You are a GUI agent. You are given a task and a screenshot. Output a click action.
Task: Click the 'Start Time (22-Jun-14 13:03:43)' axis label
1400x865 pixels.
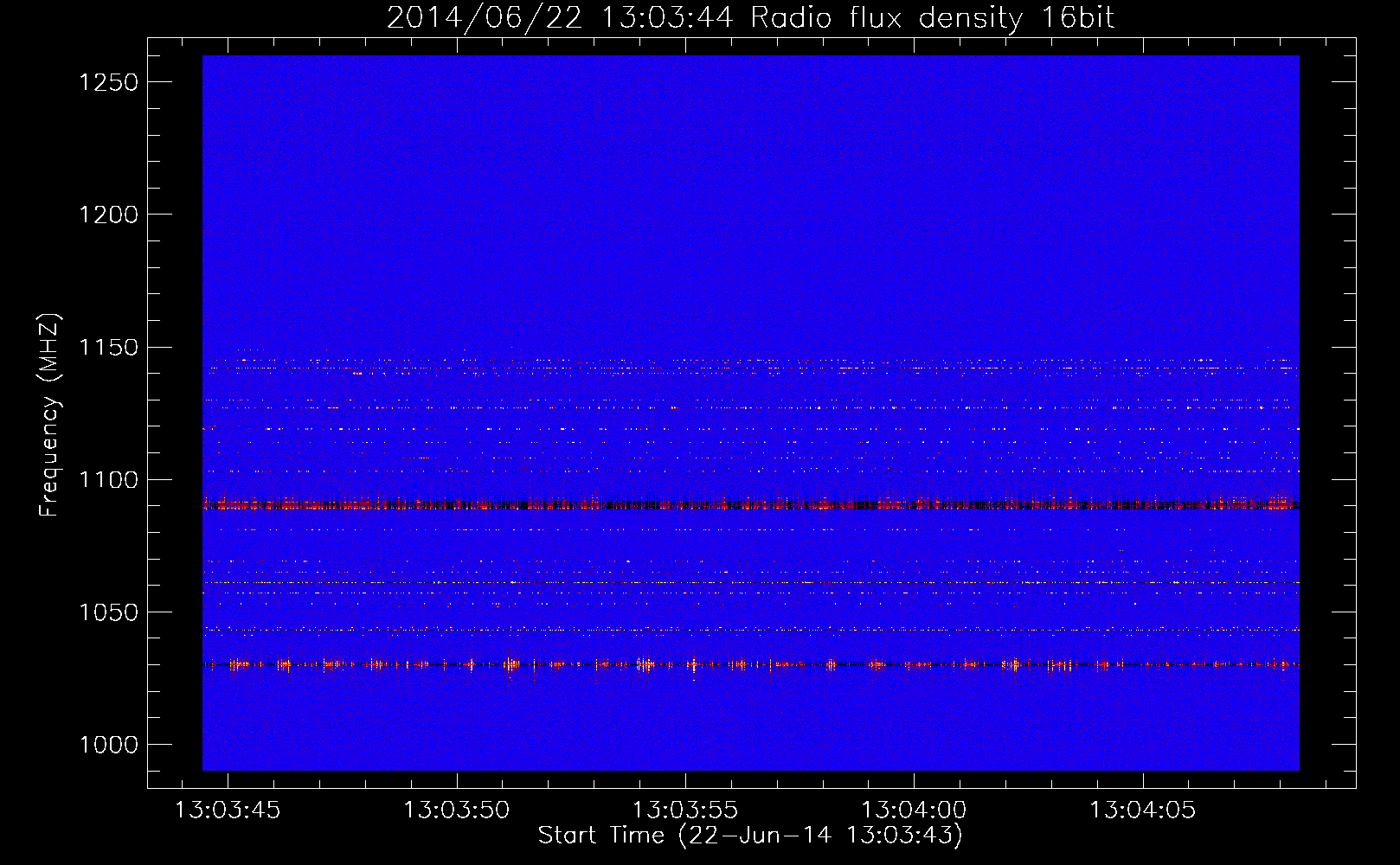pyautogui.click(x=750, y=836)
